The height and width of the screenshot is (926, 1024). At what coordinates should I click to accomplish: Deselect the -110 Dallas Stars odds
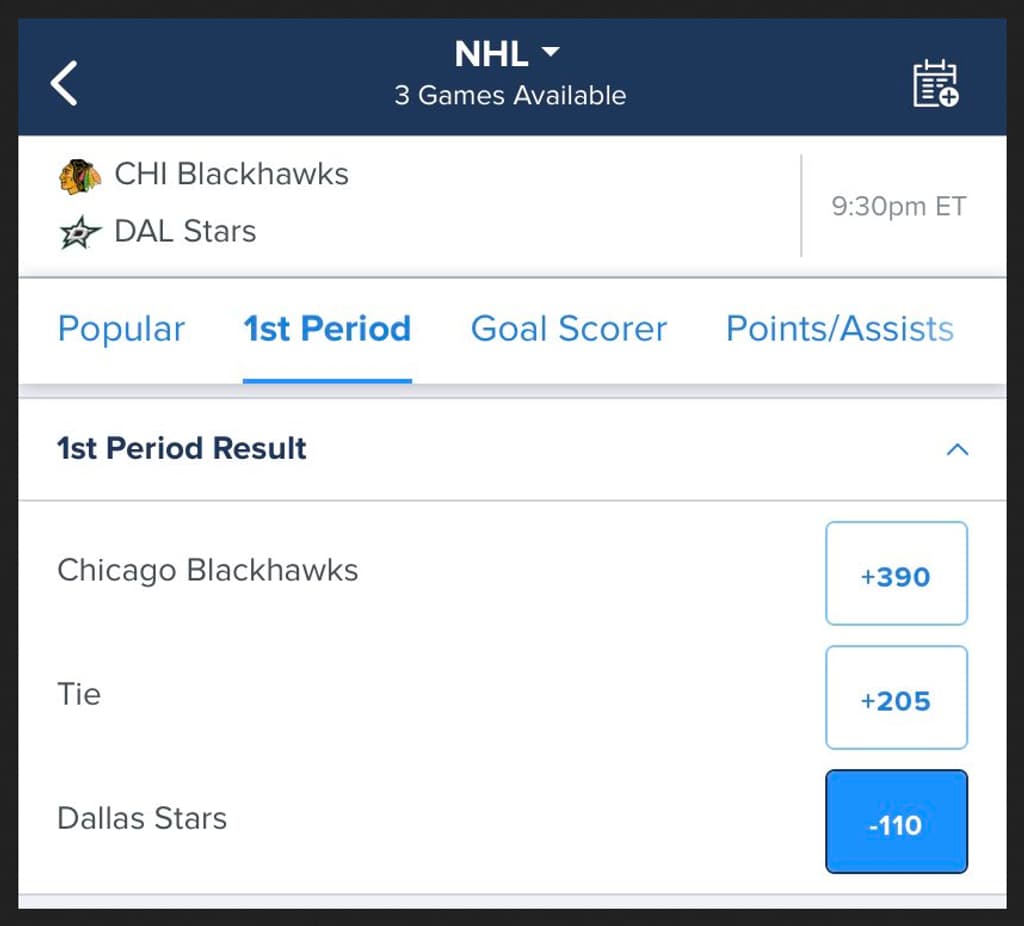pyautogui.click(x=896, y=822)
